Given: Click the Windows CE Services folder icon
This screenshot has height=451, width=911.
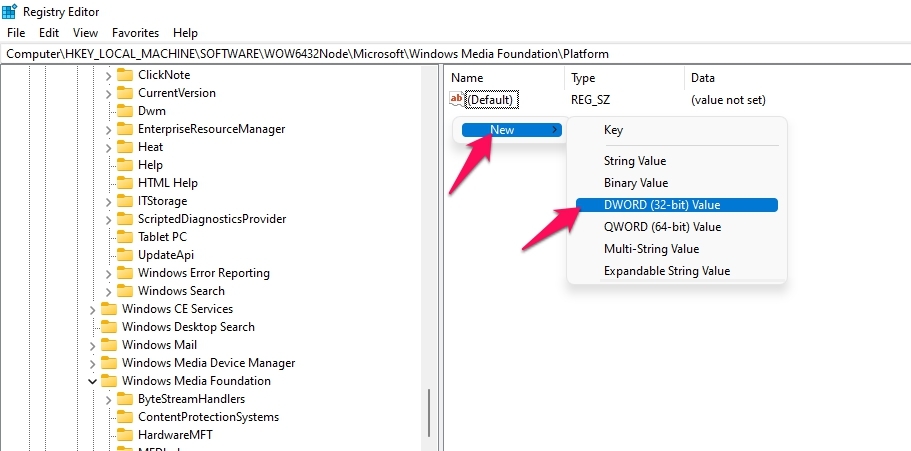Looking at the screenshot, I should 109,309.
